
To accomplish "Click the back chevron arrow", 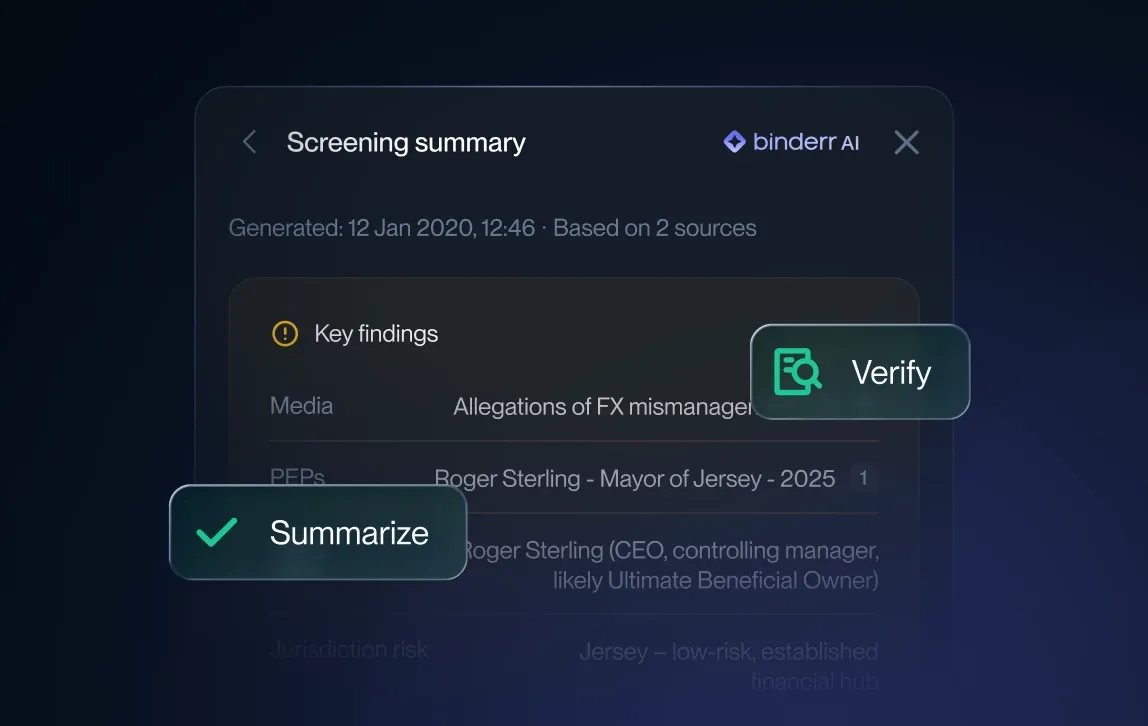I will click(x=250, y=143).
